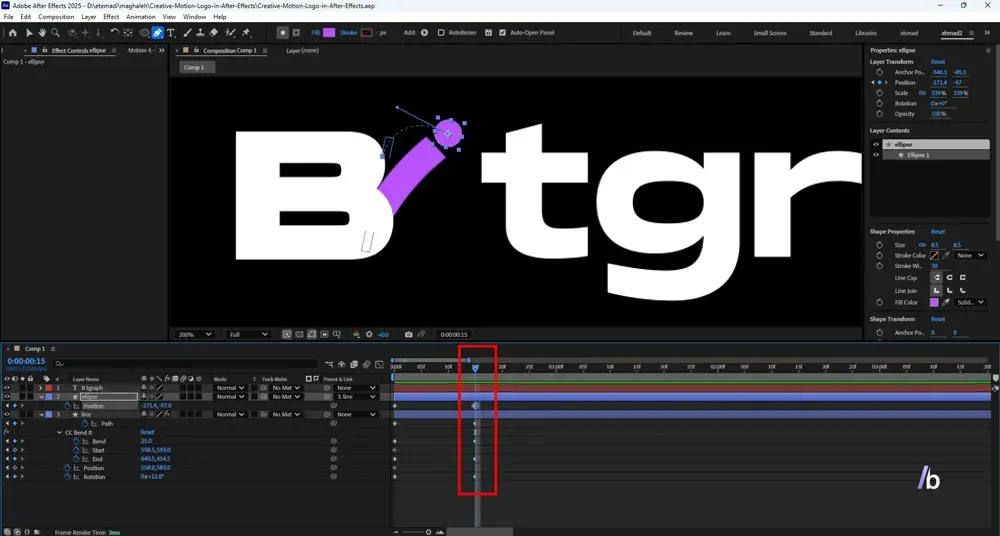Select the Selection arrow tool
Viewport: 1000px width, 536px height.
29,33
